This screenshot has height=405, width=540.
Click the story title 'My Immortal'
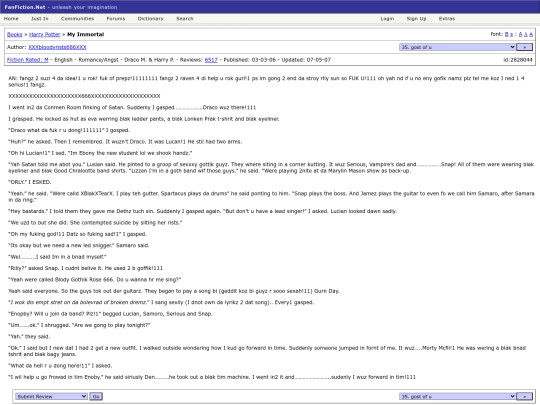(85, 34)
